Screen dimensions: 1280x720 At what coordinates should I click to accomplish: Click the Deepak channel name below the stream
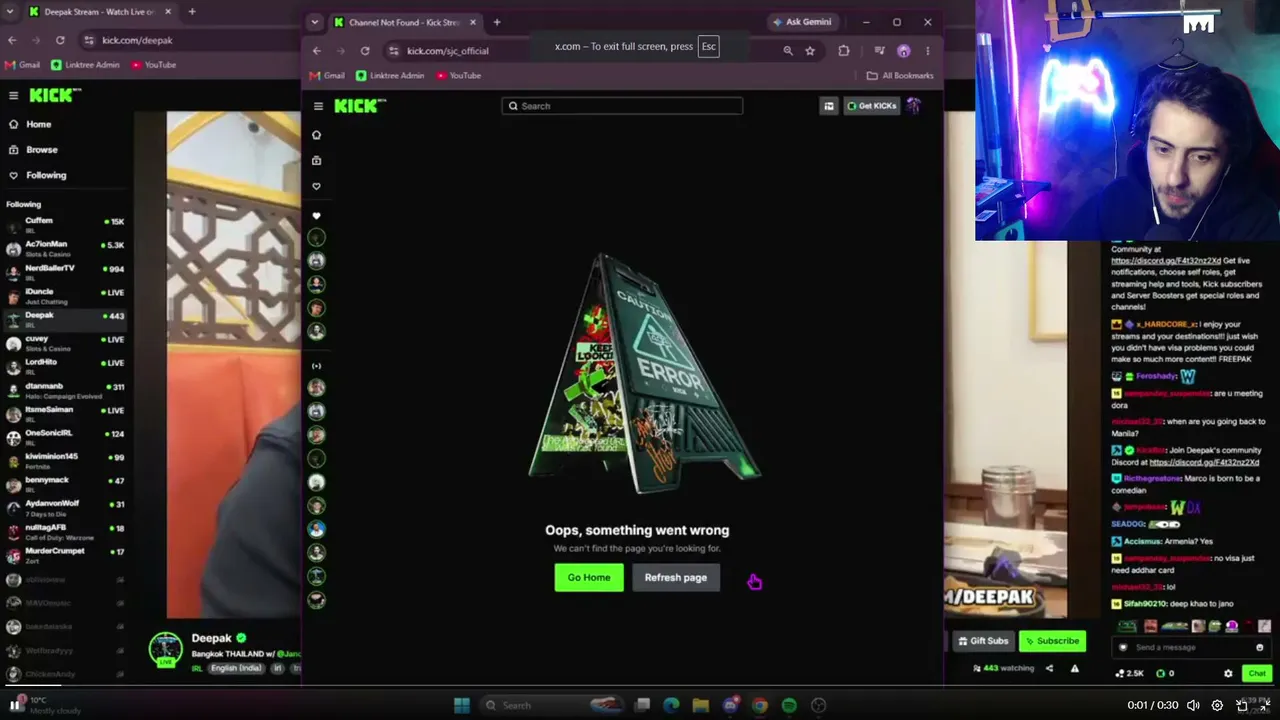(211, 638)
